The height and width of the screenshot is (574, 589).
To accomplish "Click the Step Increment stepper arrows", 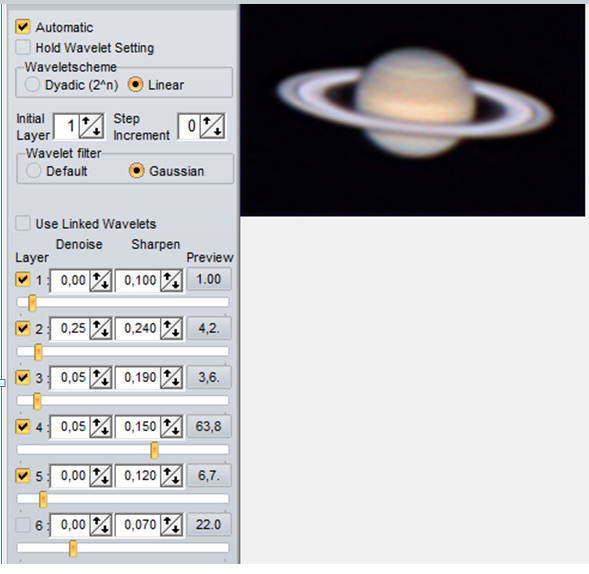I will tap(213, 126).
